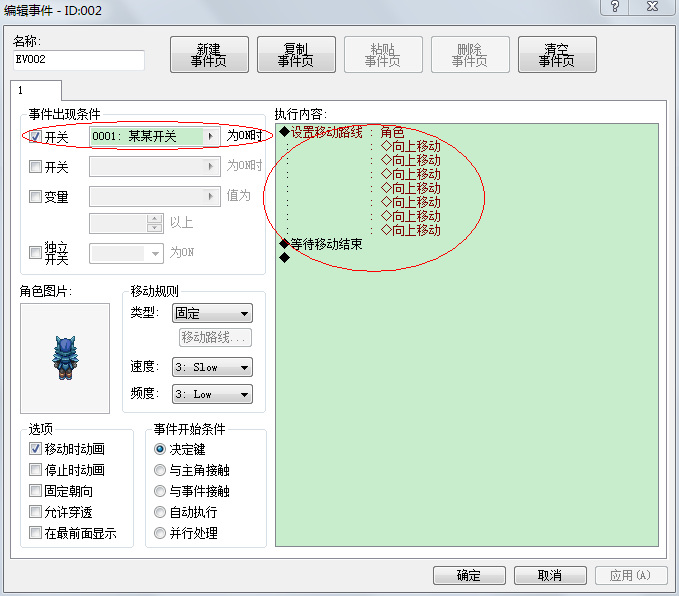Select the 并行处理 trigger radio button

tap(160, 533)
